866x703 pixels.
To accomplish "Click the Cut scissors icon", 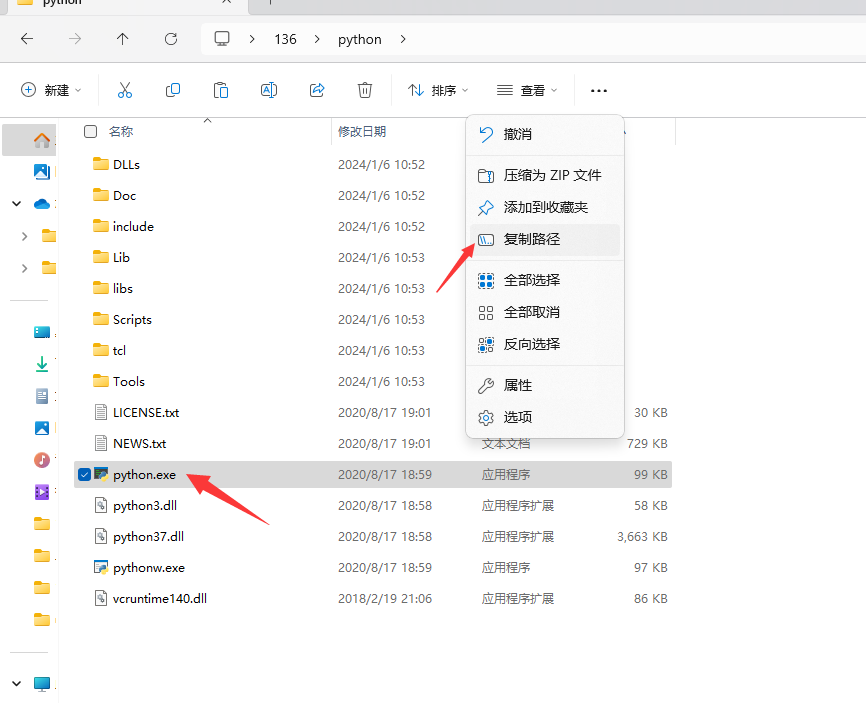I will 125,90.
